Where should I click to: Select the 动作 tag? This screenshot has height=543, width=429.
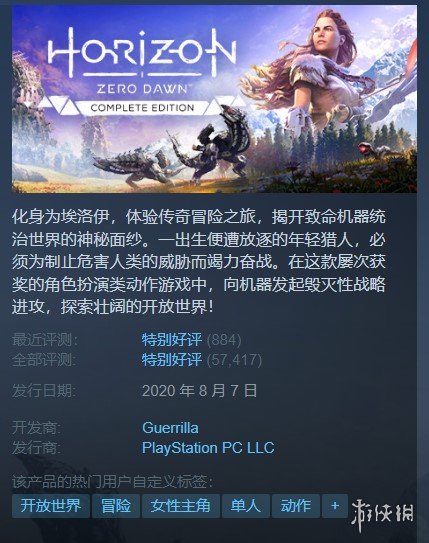tap(296, 506)
